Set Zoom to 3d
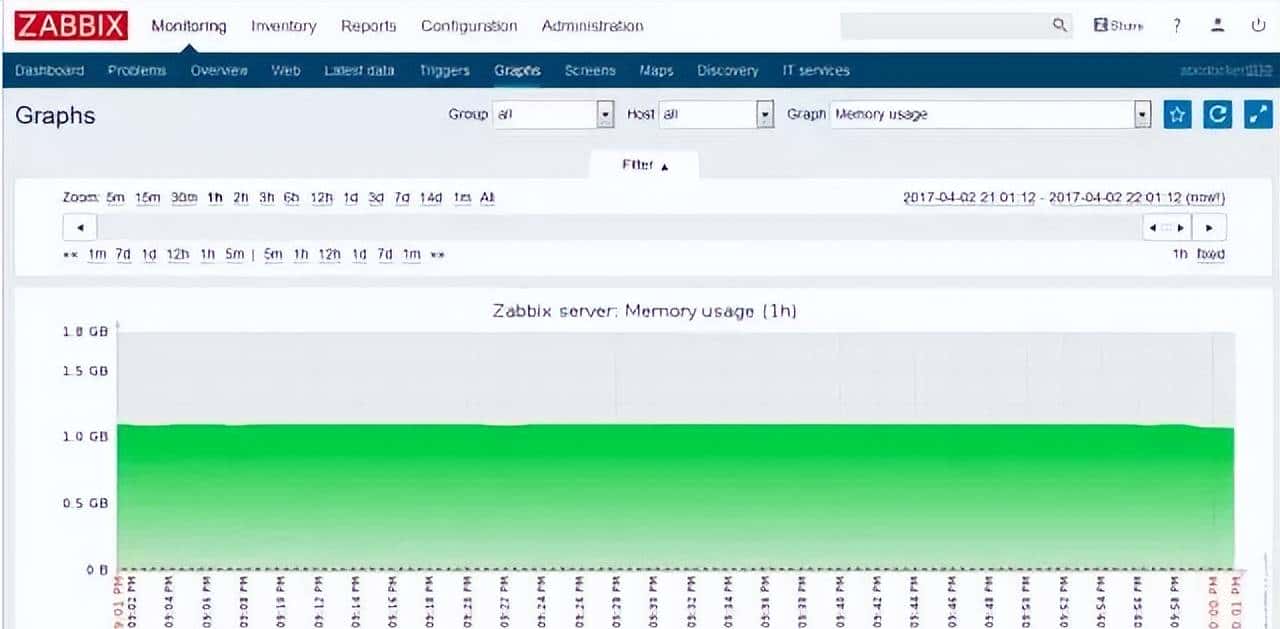This screenshot has height=629, width=1280. pyautogui.click(x=376, y=198)
